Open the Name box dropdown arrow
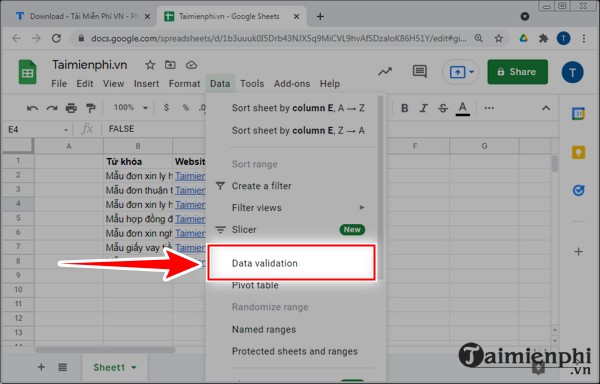 66,130
